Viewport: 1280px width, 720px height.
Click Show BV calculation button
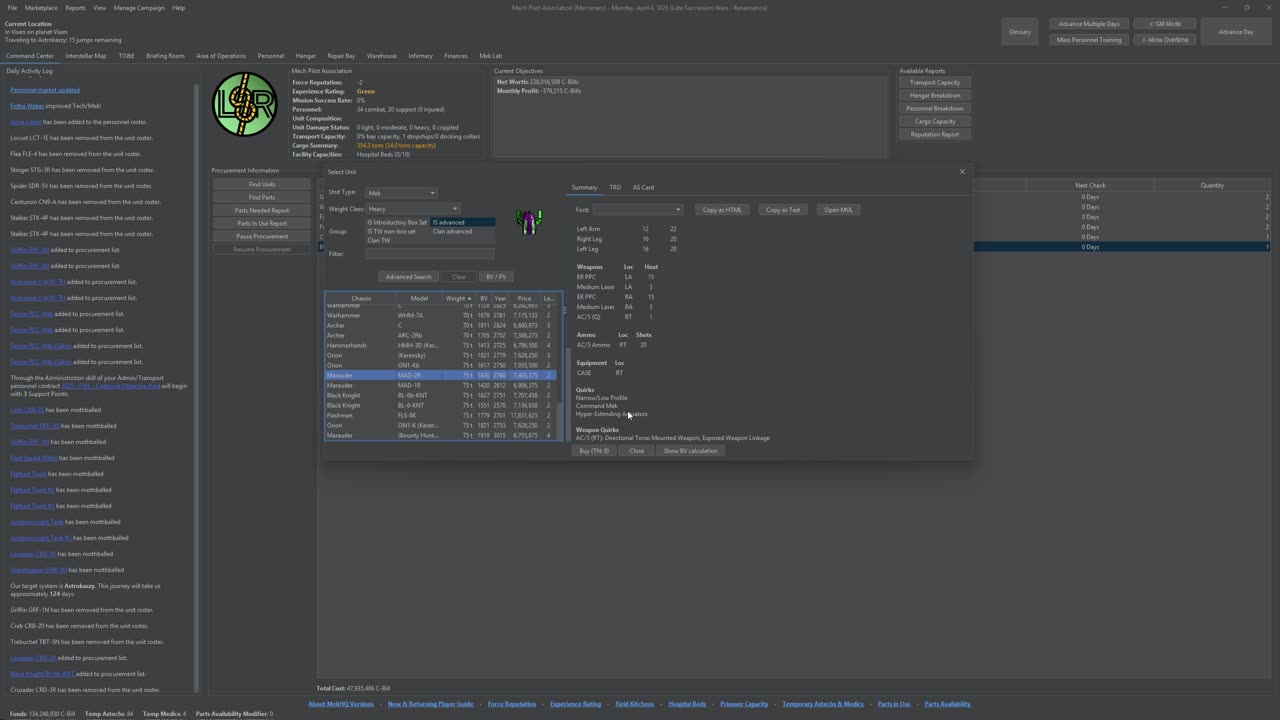tap(690, 451)
